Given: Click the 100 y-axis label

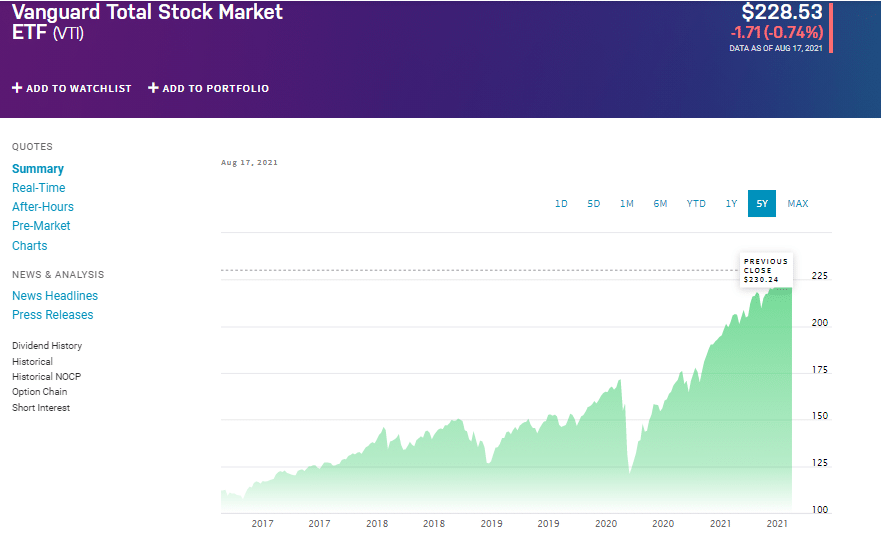Looking at the screenshot, I should click(820, 509).
